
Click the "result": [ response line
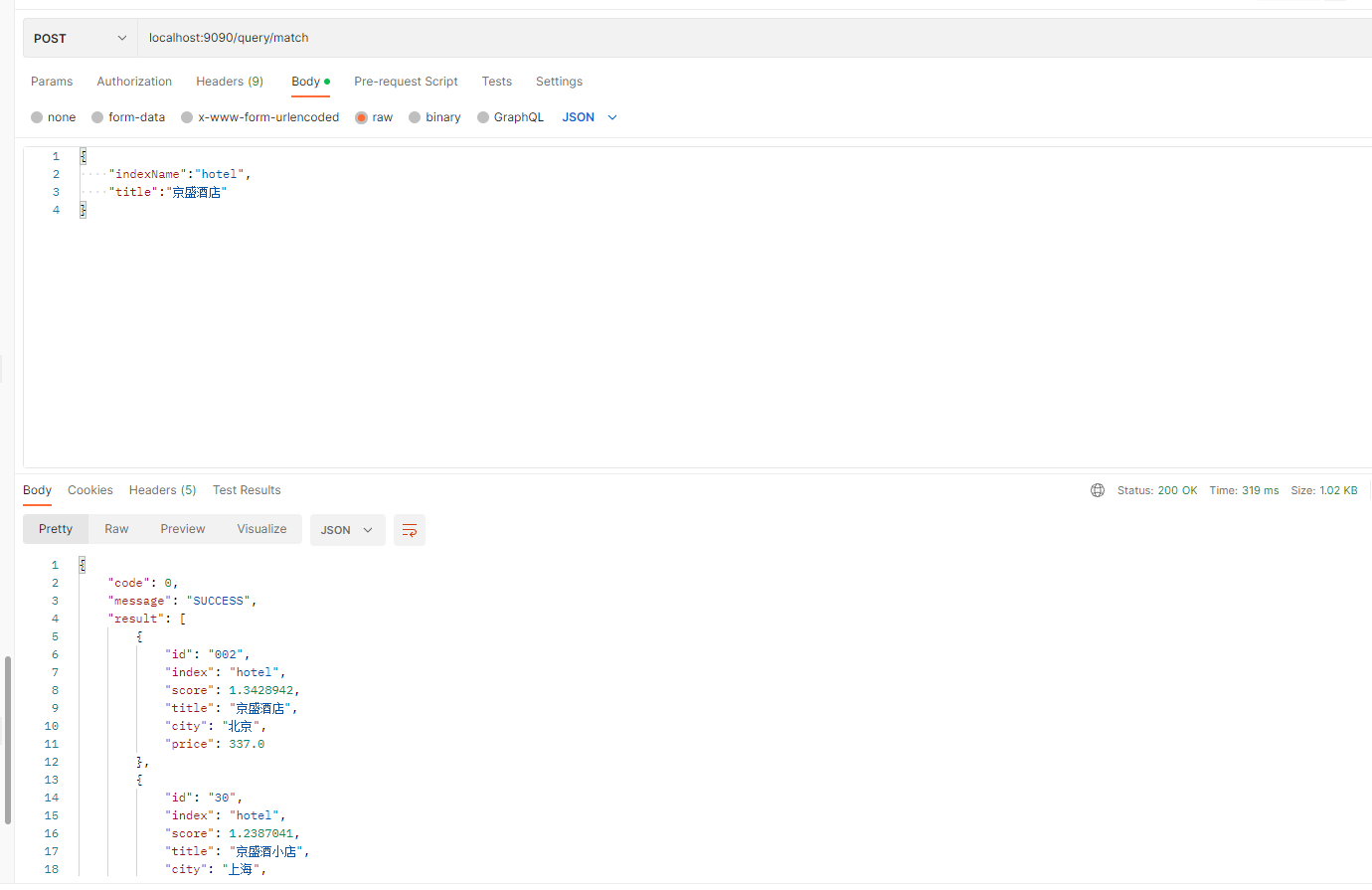tap(147, 619)
